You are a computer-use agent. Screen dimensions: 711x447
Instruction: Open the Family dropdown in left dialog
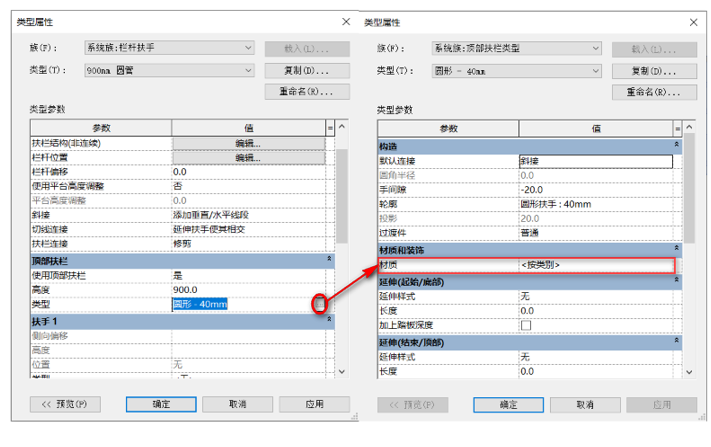point(169,48)
